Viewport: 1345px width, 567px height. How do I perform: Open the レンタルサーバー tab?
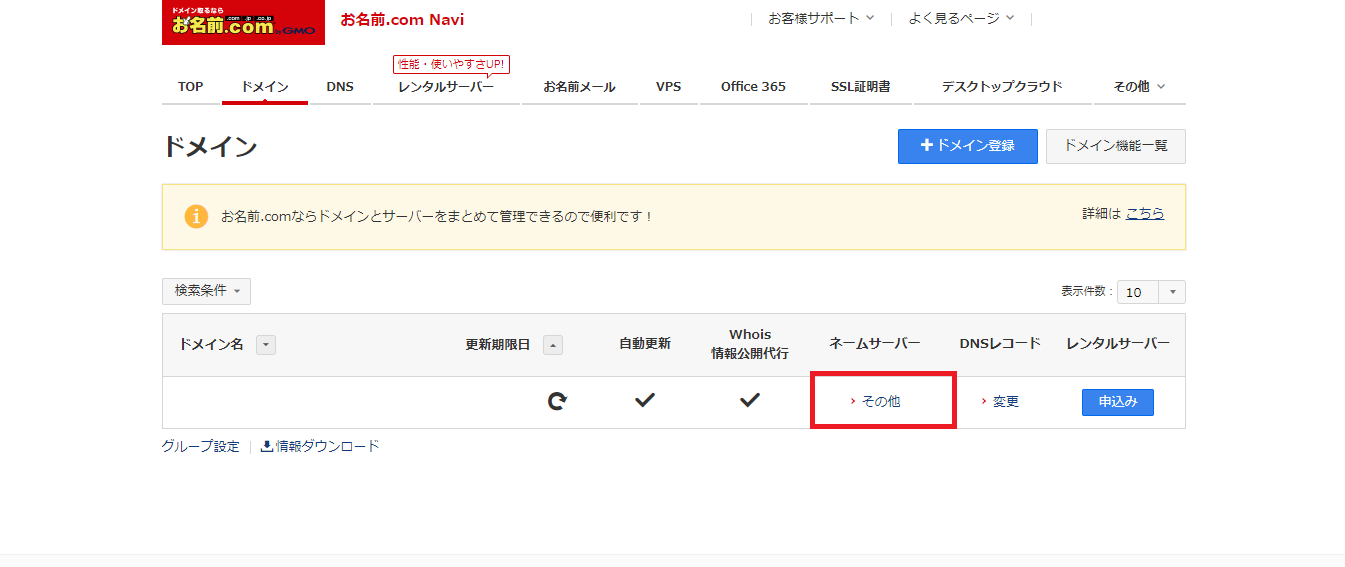[446, 87]
